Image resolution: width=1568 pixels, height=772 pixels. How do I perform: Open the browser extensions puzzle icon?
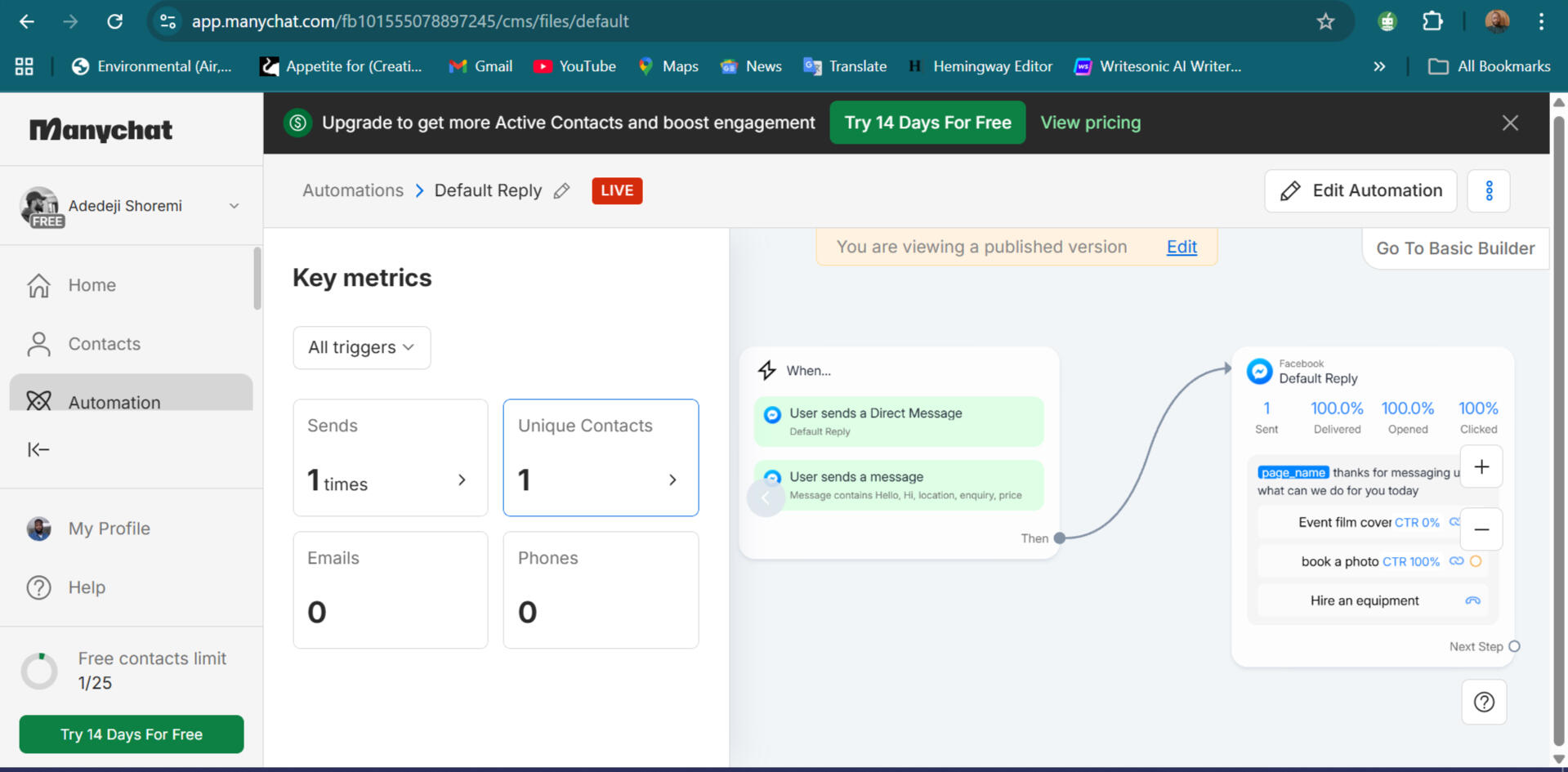[x=1432, y=21]
